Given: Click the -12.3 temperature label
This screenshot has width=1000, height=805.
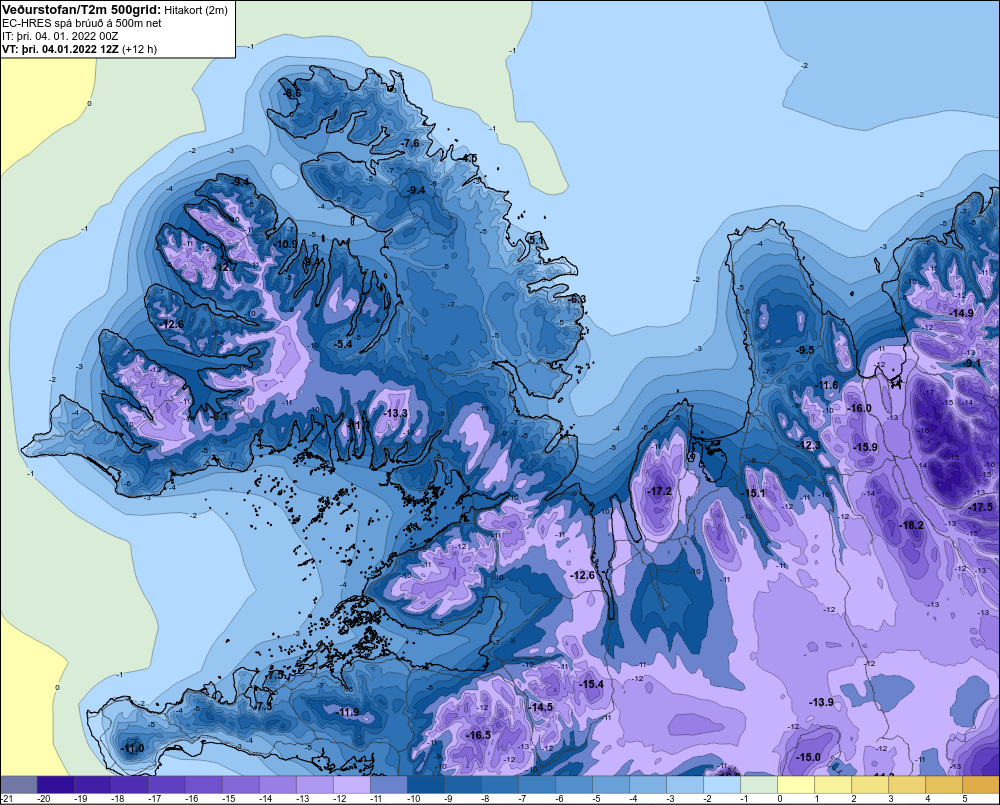Looking at the screenshot, I should click(x=809, y=445).
